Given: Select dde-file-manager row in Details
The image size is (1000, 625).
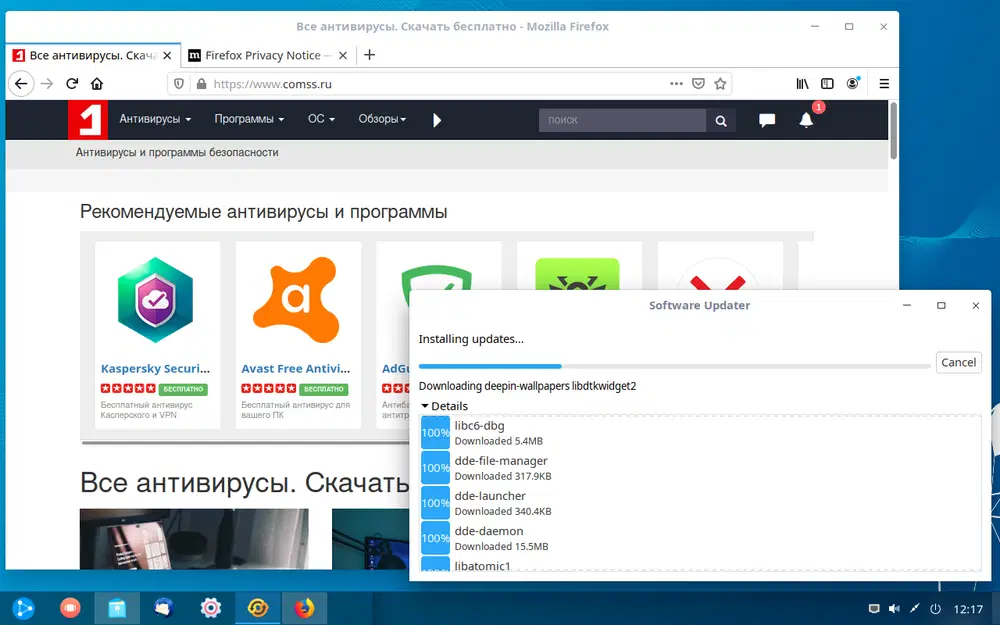Looking at the screenshot, I should [x=700, y=468].
